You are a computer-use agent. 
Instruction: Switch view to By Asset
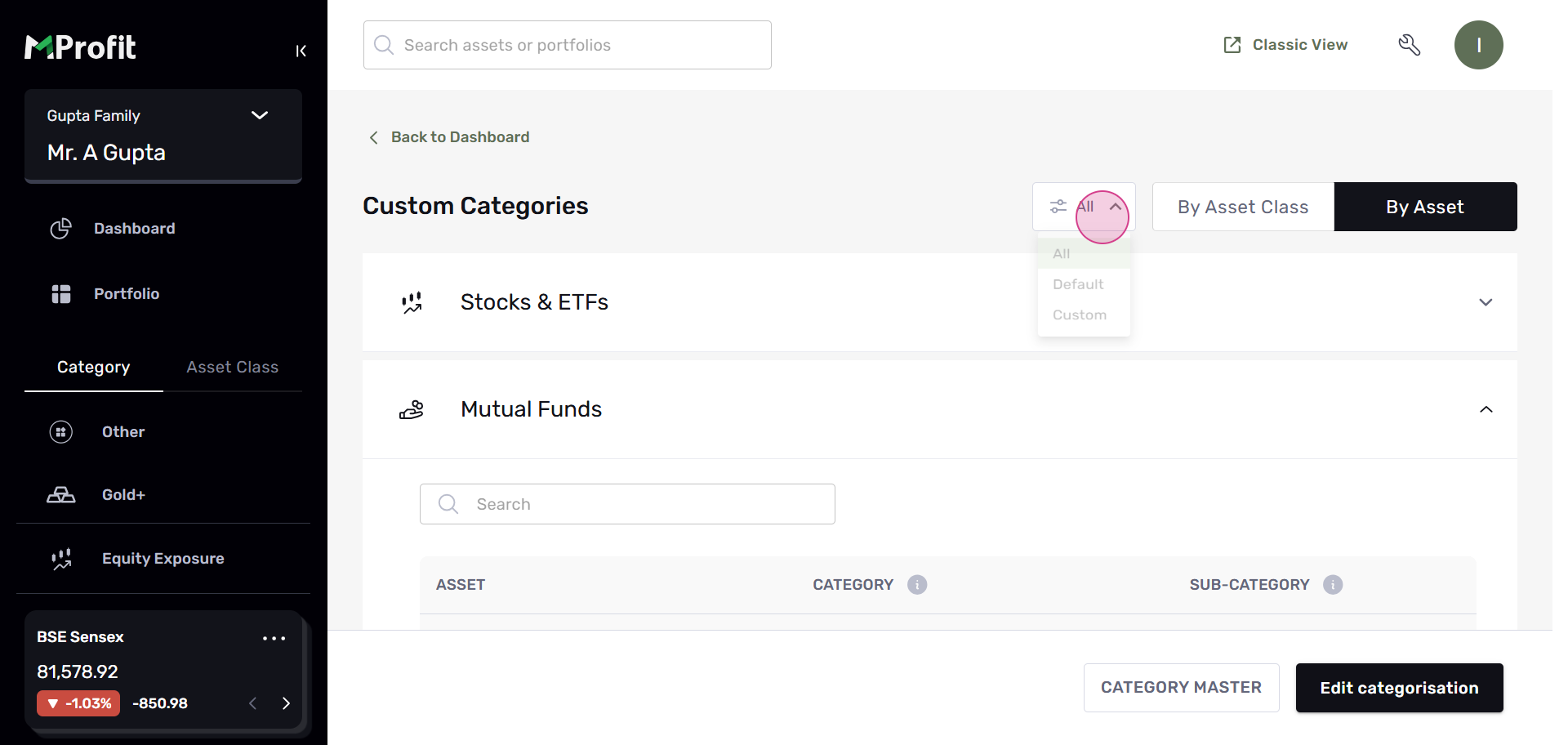pyautogui.click(x=1425, y=207)
